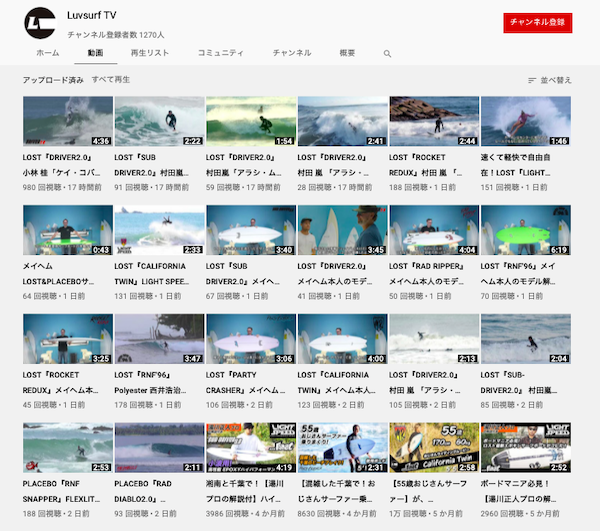Open title LOST DRIVER2.0 小林 桂
600x531 pixels.
pos(61,165)
